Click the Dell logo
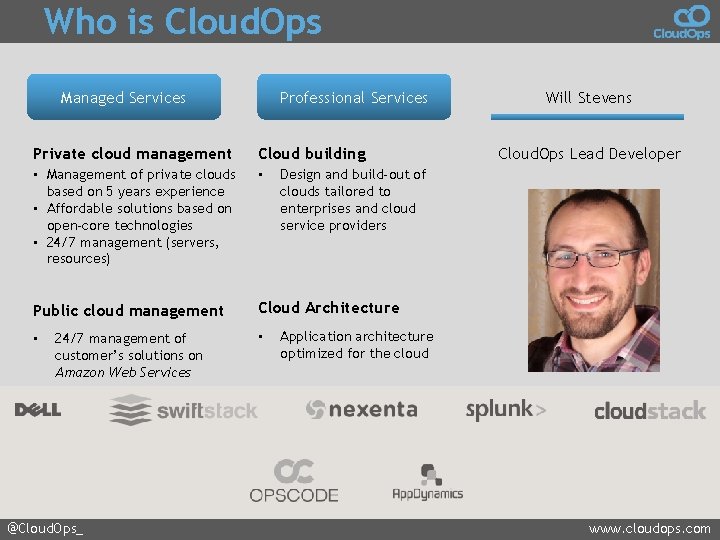The width and height of the screenshot is (720, 540). [38, 410]
